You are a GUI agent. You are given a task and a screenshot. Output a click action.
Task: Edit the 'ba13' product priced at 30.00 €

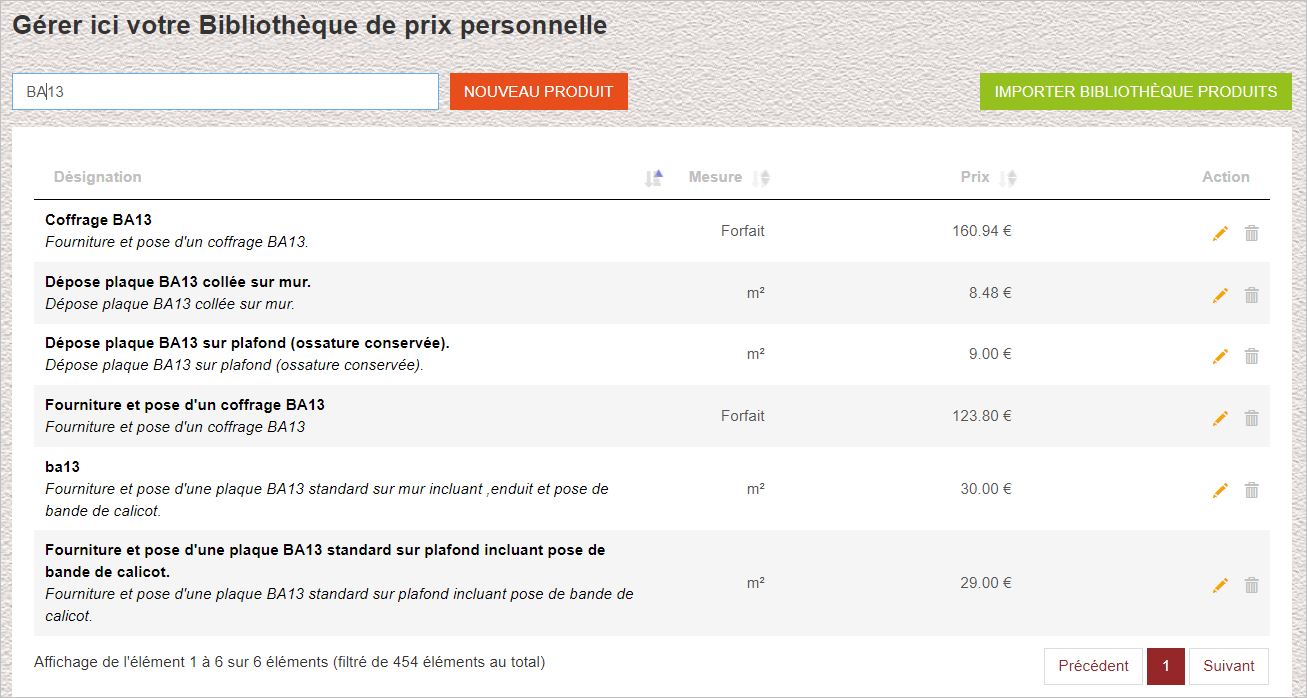(1220, 490)
